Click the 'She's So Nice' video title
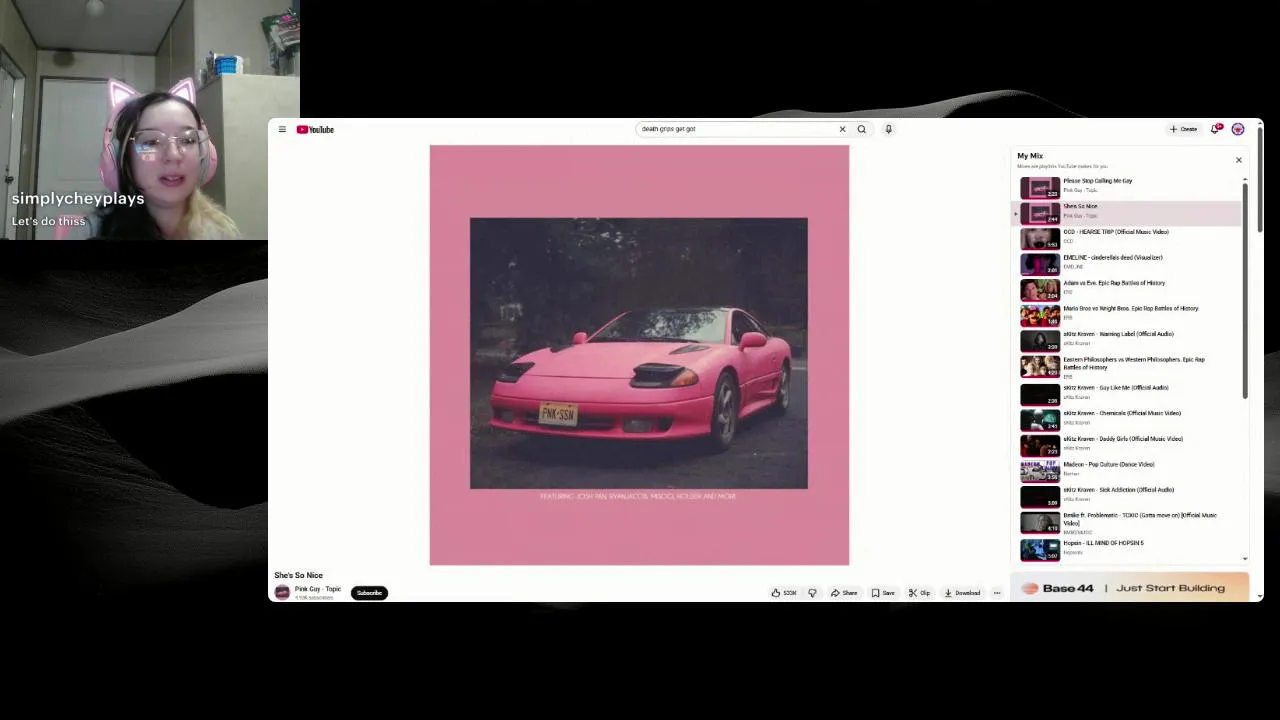 (x=299, y=575)
